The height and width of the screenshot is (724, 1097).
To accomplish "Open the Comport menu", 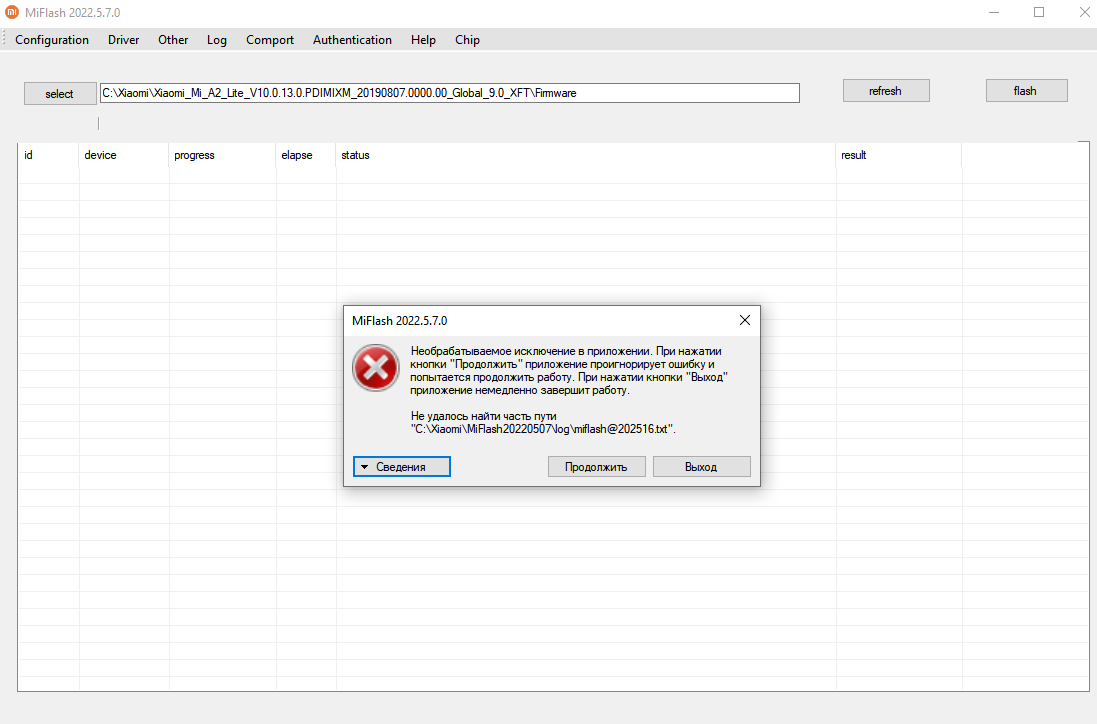I will coord(270,40).
